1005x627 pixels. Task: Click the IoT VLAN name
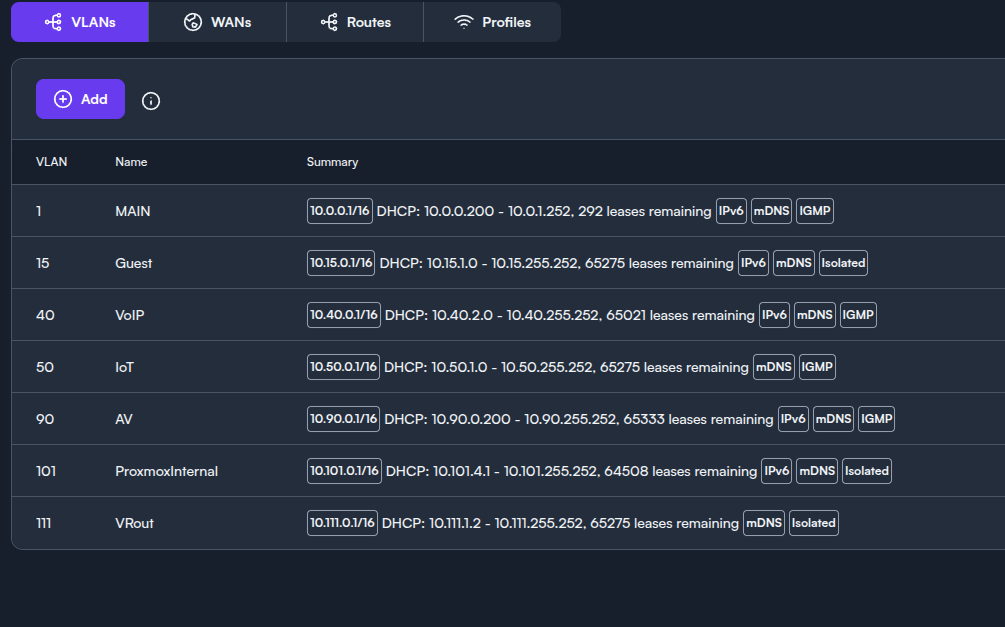tap(124, 367)
